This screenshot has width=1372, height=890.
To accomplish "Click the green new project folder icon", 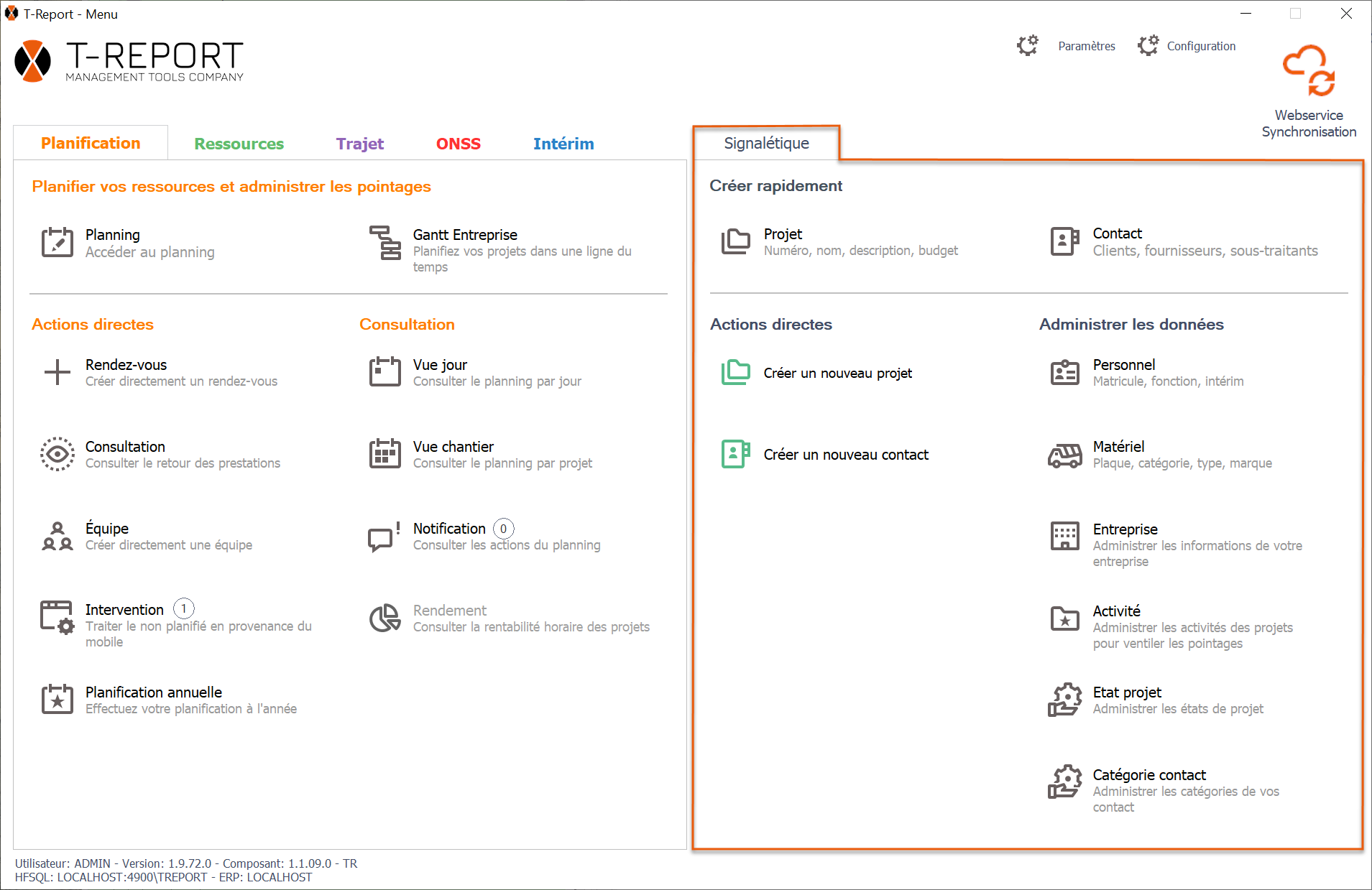I will coord(735,373).
